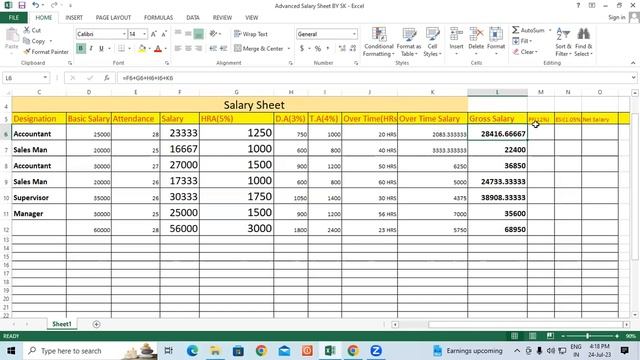Click the Name Box showing L6
The image size is (640, 360).
[25, 78]
